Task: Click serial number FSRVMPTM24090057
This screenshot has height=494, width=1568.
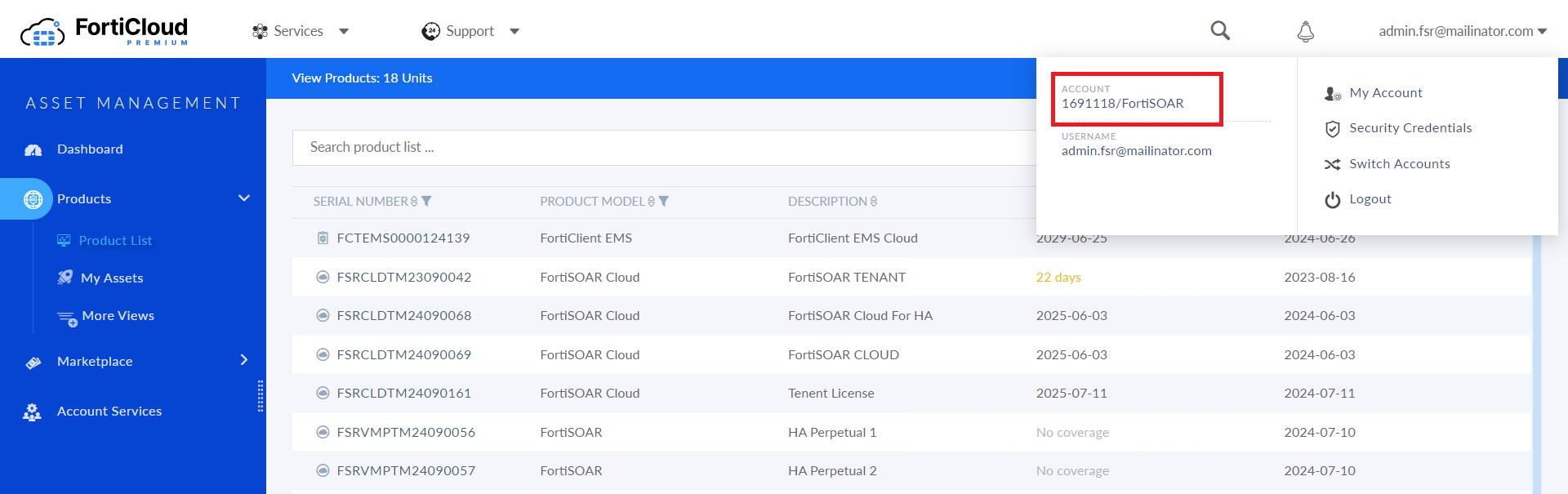Action: click(406, 471)
